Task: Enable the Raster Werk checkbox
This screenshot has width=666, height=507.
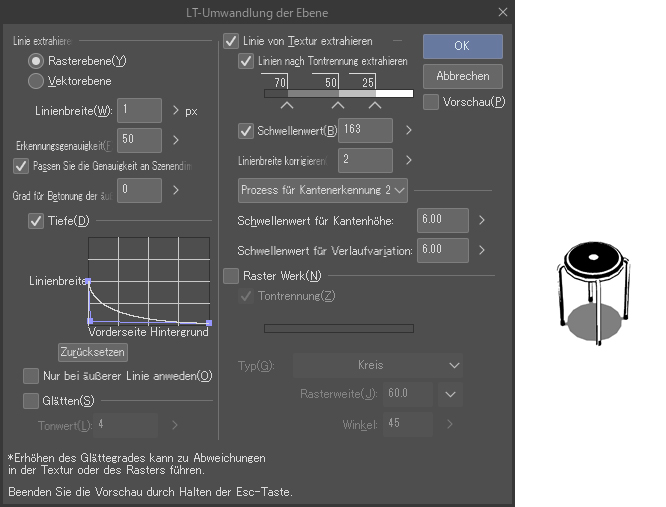Action: [x=231, y=276]
